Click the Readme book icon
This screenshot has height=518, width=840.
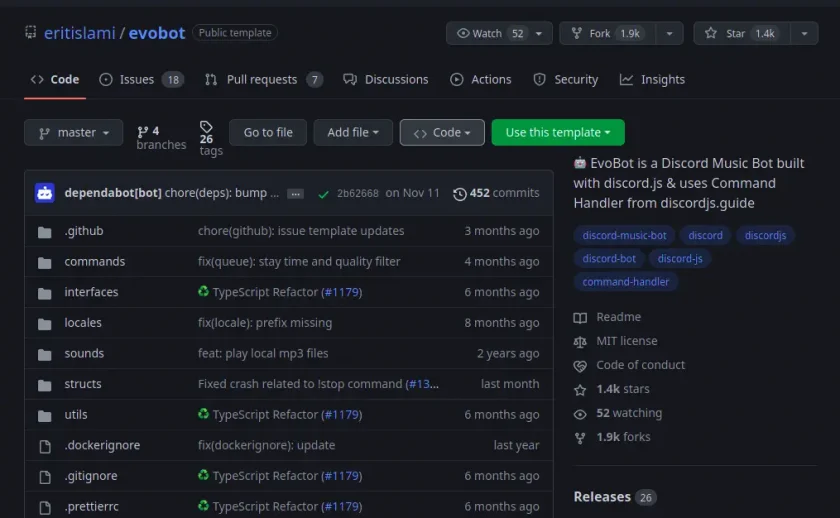pyautogui.click(x=580, y=318)
